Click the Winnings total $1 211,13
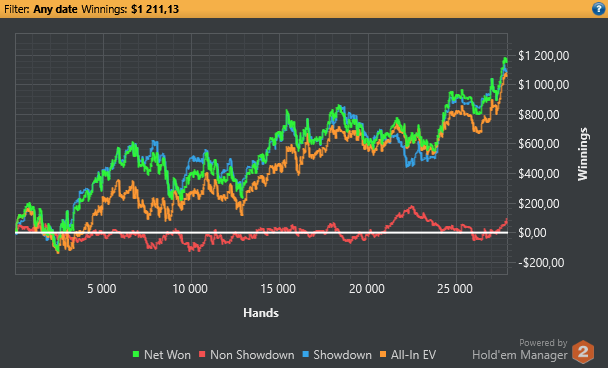This screenshot has height=368, width=608. click(x=155, y=9)
